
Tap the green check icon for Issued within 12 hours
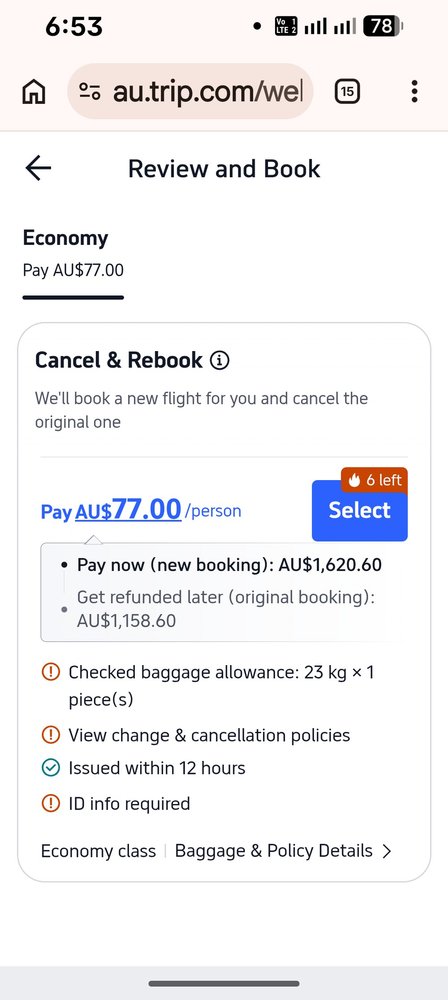(50, 768)
